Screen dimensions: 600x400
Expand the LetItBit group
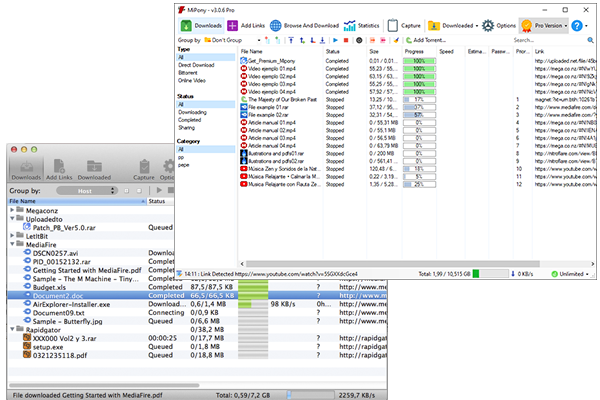pyautogui.click(x=12, y=235)
